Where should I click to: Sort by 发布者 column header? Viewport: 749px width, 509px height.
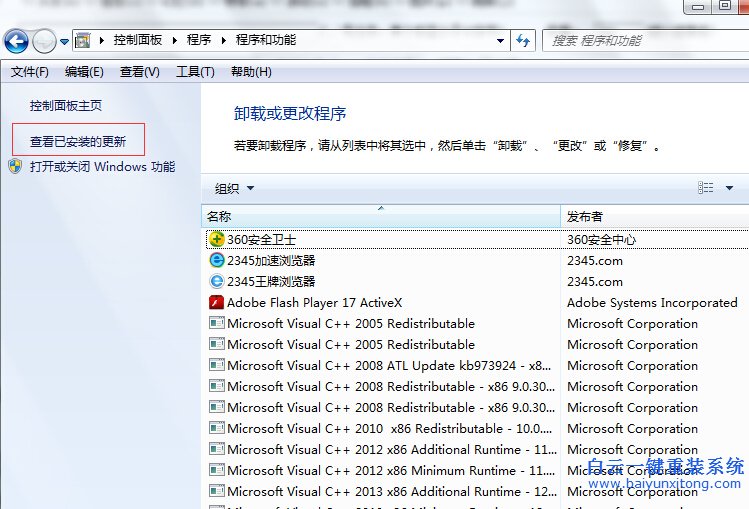tap(650, 217)
